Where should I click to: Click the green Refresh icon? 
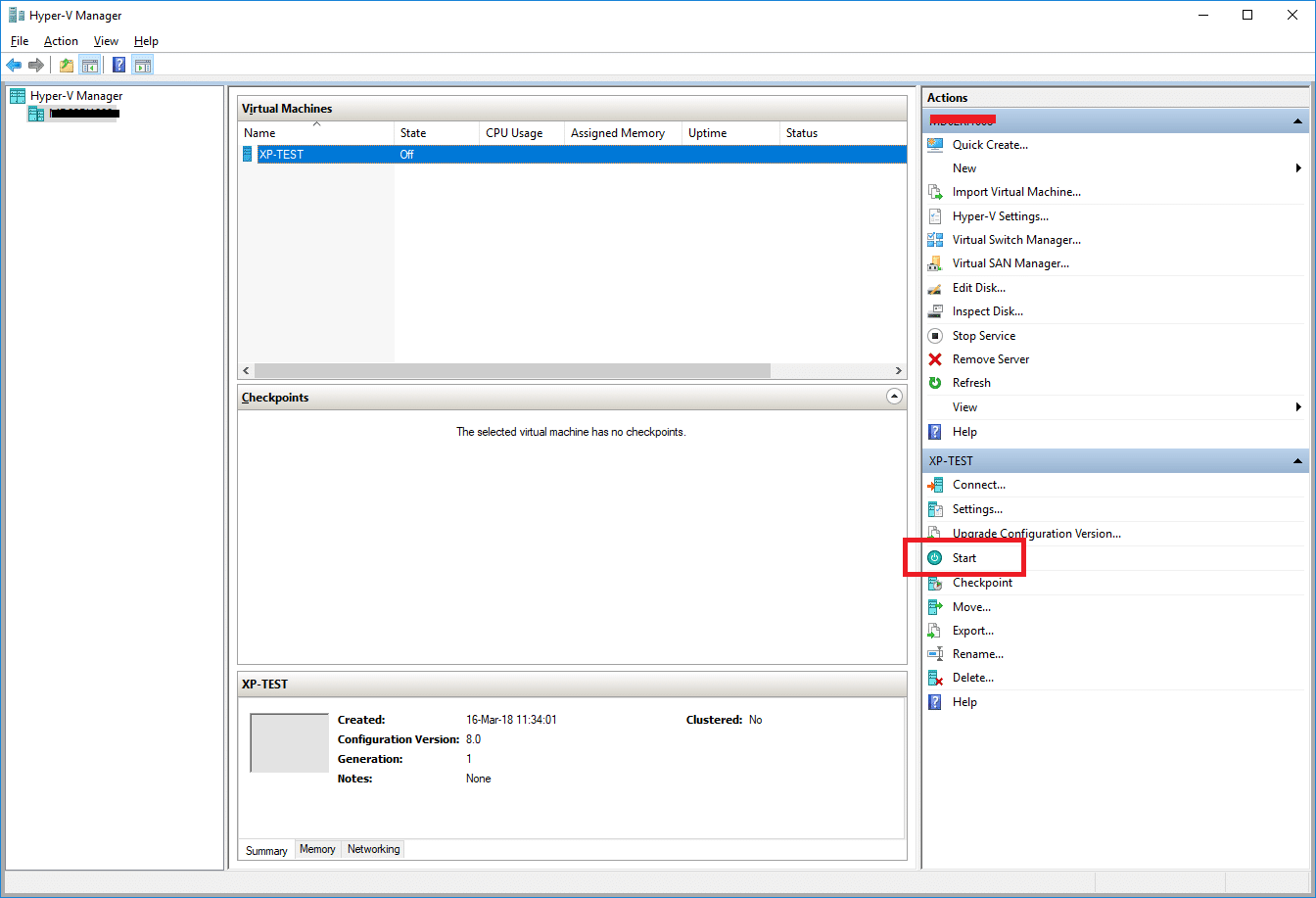935,383
